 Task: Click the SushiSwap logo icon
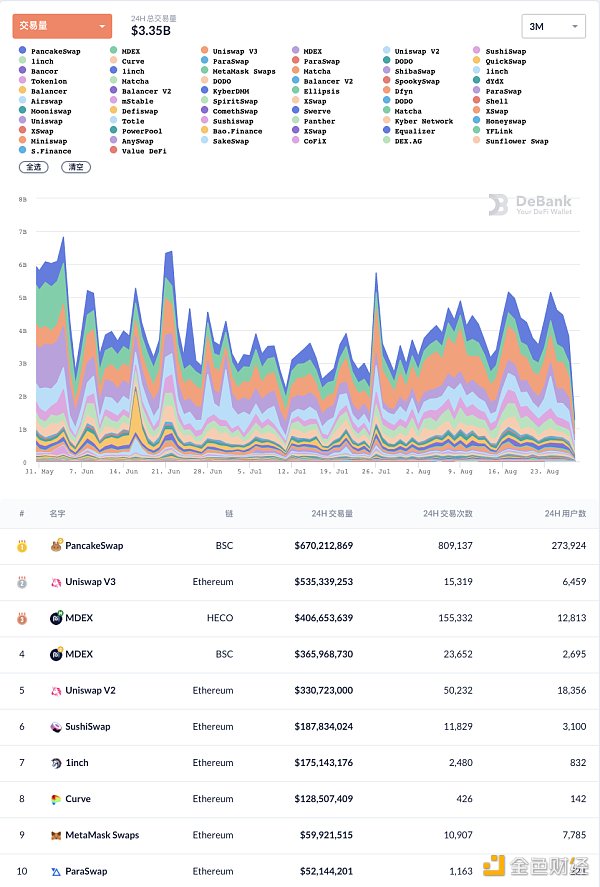pos(56,727)
